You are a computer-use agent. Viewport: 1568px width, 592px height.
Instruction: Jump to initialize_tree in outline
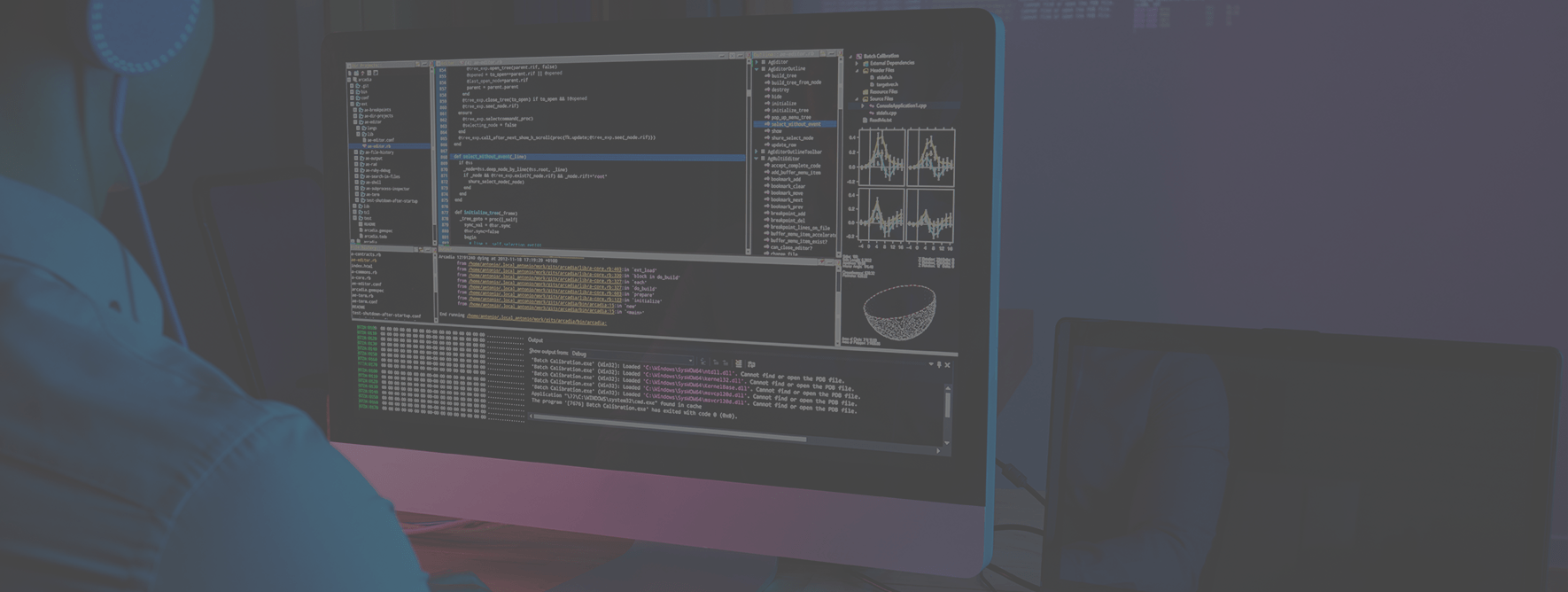coord(790,110)
